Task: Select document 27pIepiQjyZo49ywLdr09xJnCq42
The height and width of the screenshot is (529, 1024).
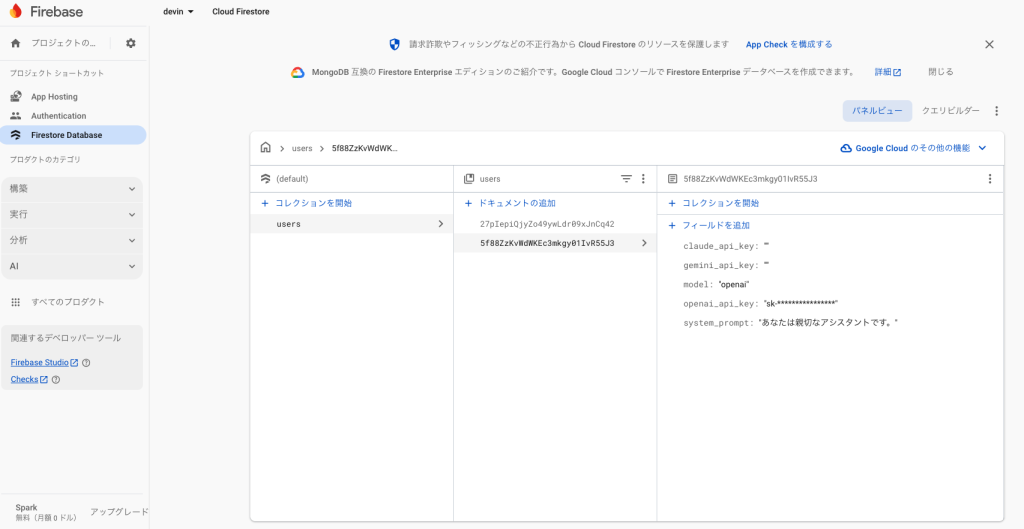Action: 547,224
